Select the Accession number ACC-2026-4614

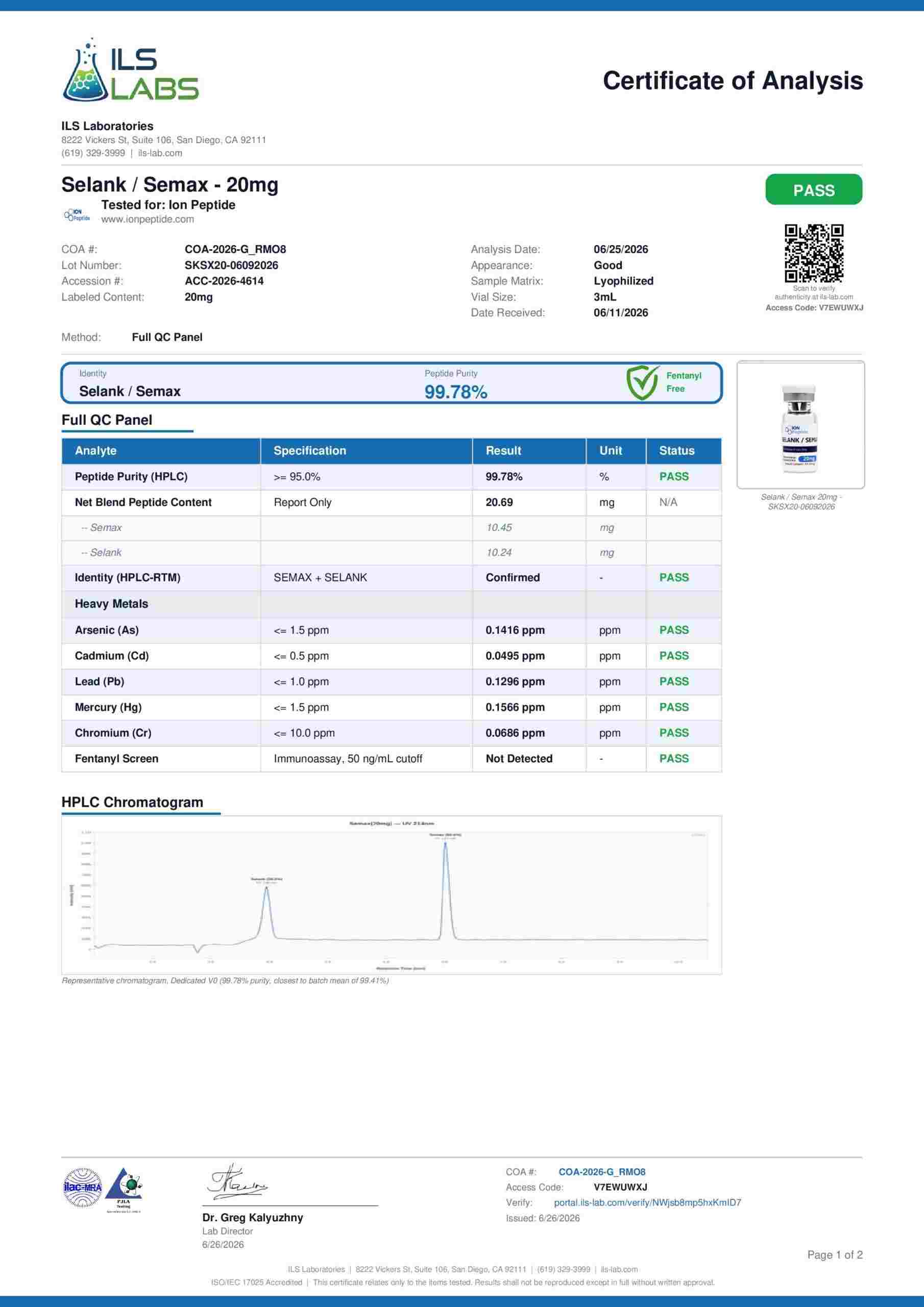click(x=224, y=281)
